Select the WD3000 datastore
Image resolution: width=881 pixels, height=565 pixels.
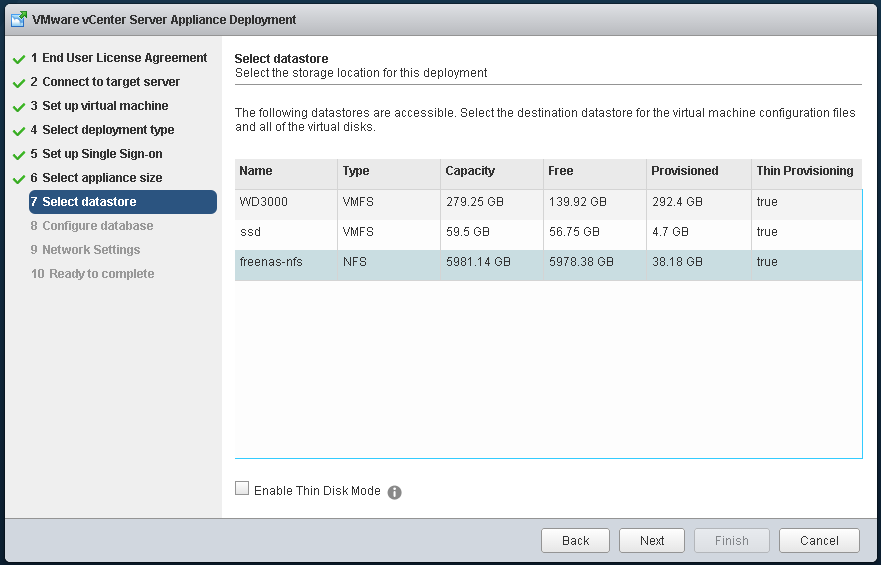(x=548, y=204)
